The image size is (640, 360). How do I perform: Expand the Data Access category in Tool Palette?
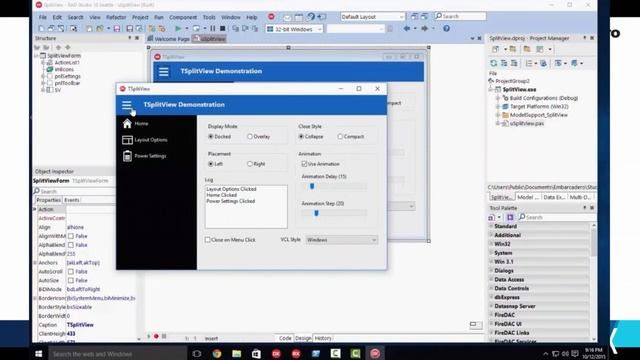491,280
